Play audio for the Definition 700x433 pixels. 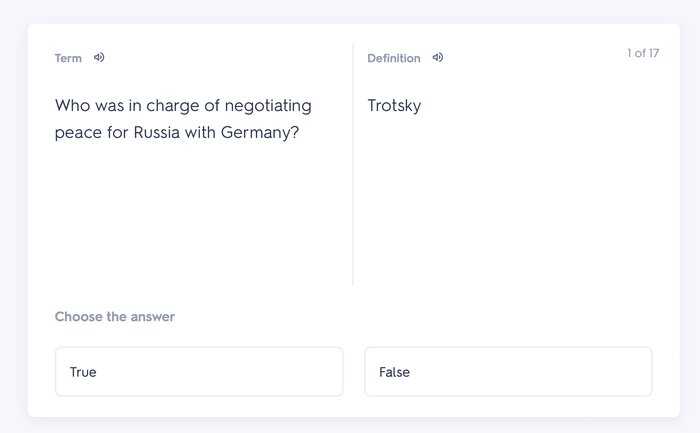[438, 58]
